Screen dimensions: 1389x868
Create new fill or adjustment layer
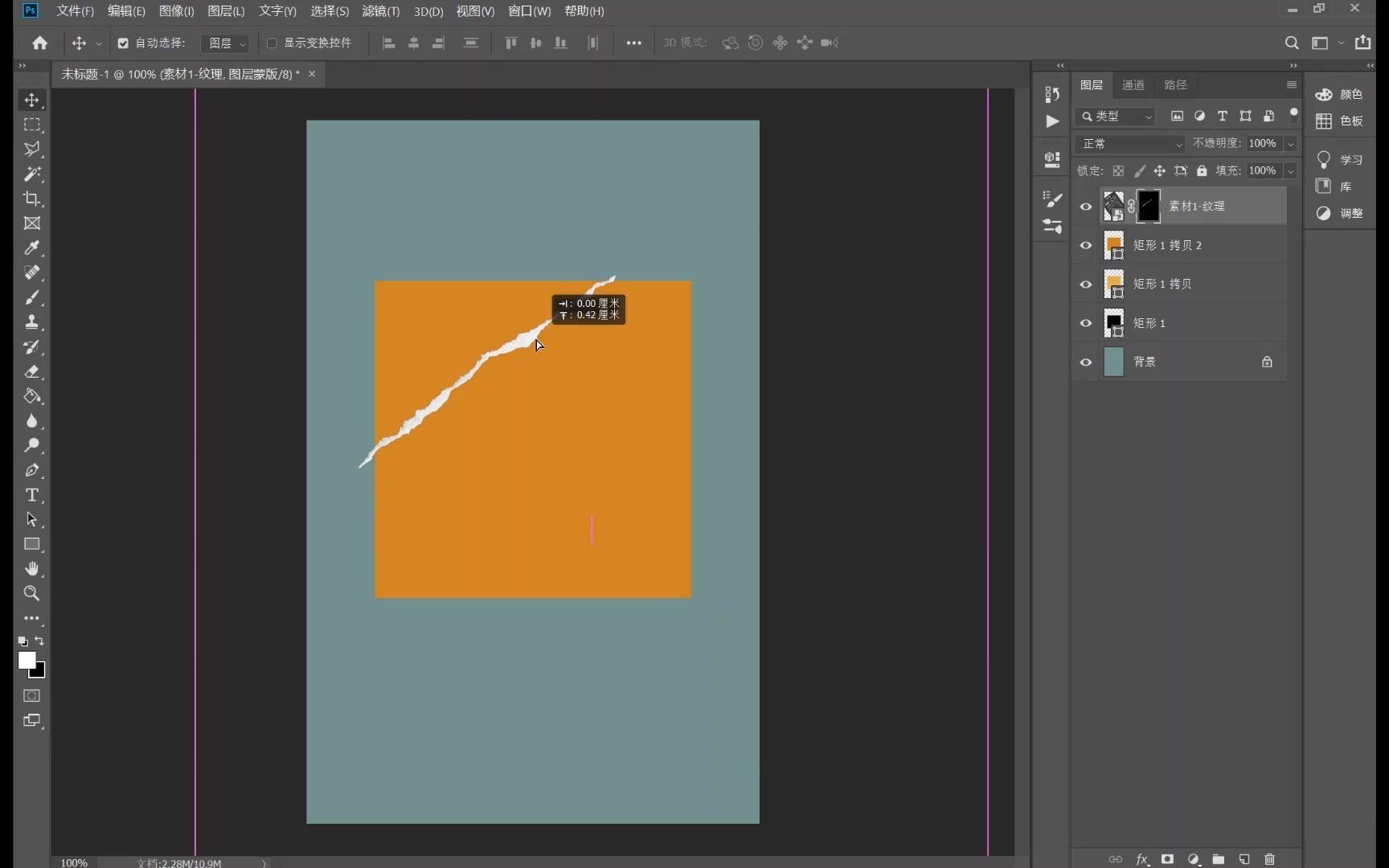(1194, 859)
